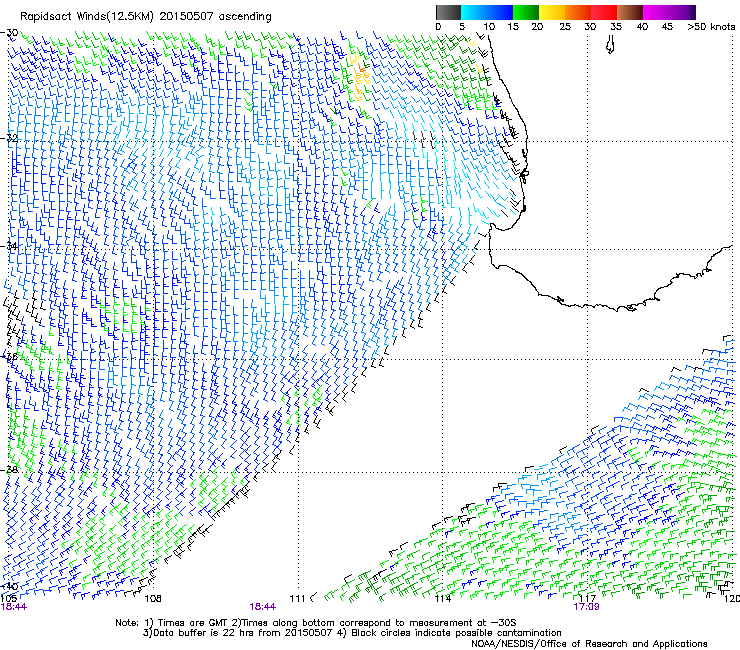Click the gray 0-5 knots legend color

(x=448, y=12)
